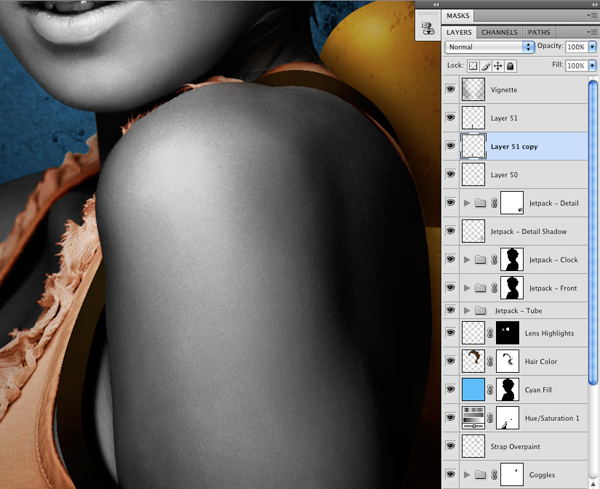Expand the Jetpack – Tube group

(467, 310)
